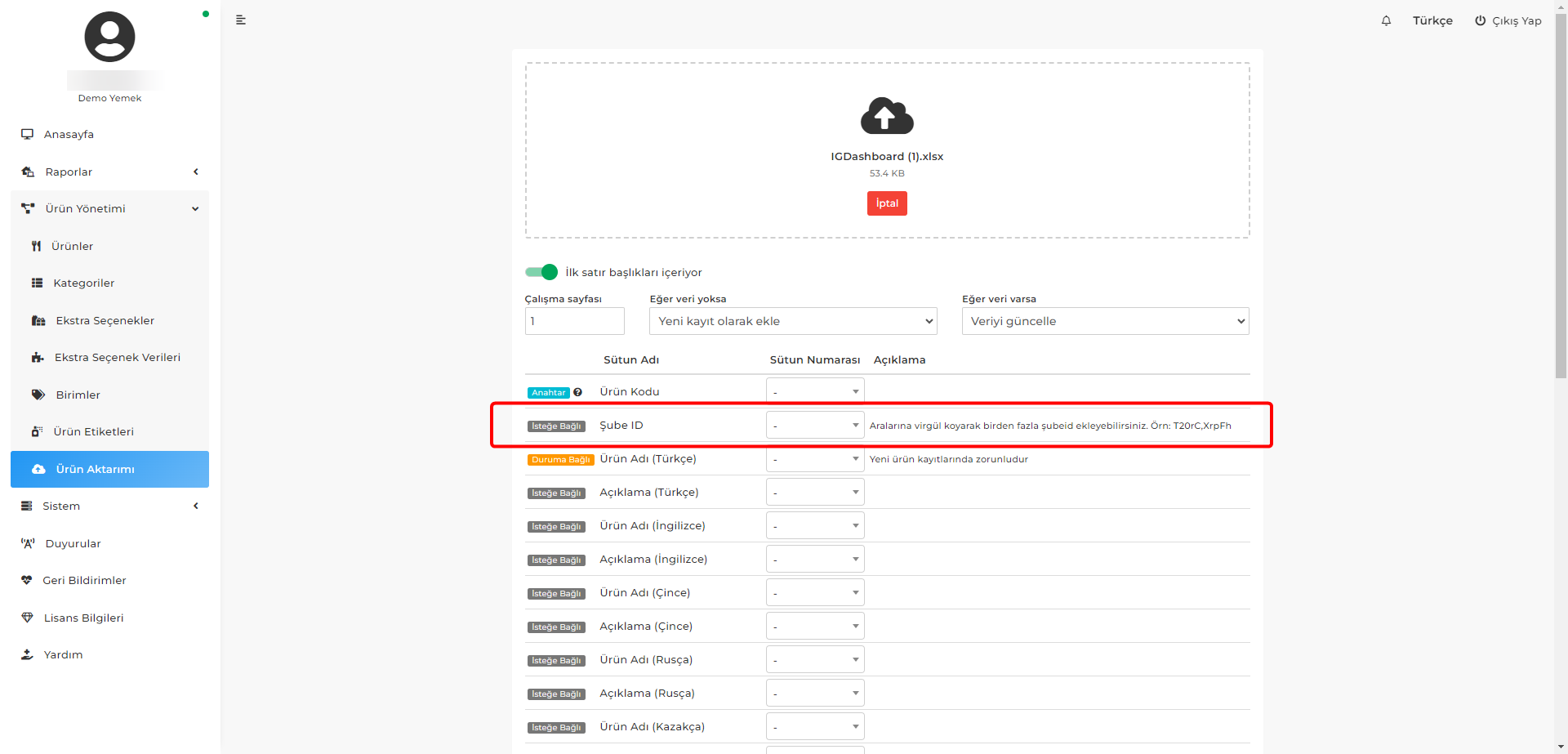The width and height of the screenshot is (1568, 754).
Task: Click the Duruma Bağlı badge
Action: pos(560,459)
